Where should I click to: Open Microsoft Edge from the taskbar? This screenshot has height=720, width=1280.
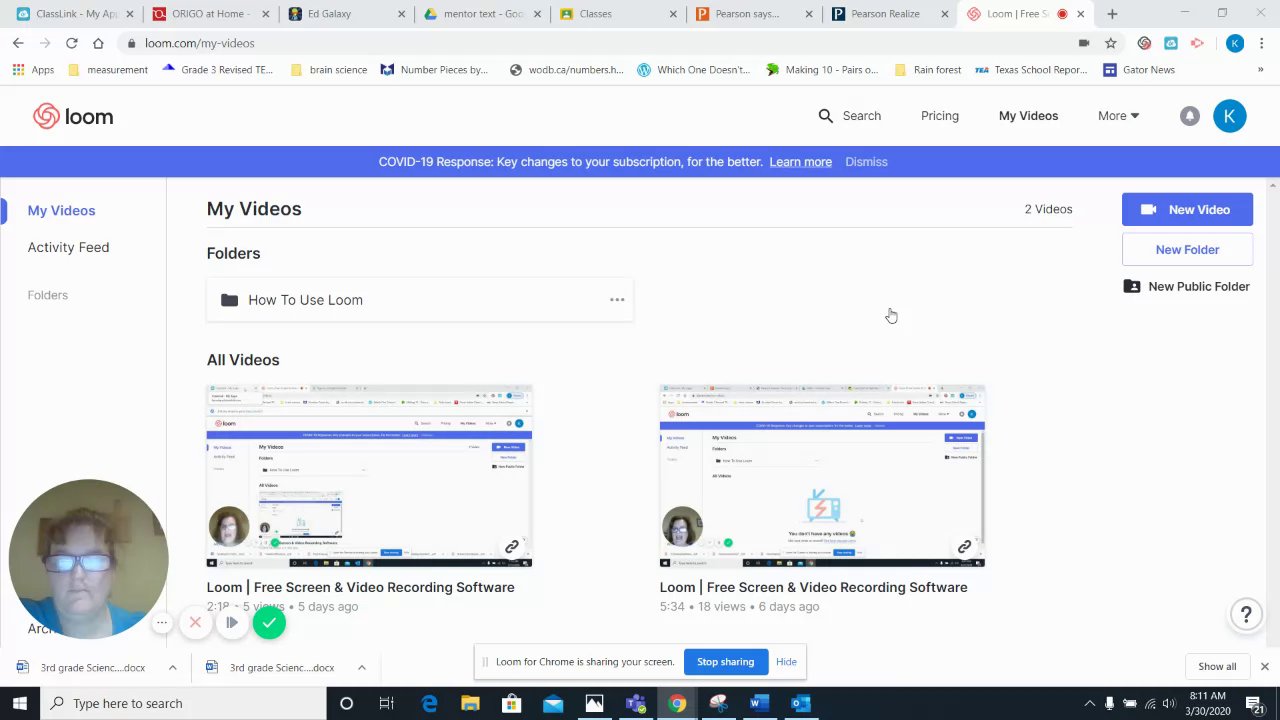coord(430,703)
